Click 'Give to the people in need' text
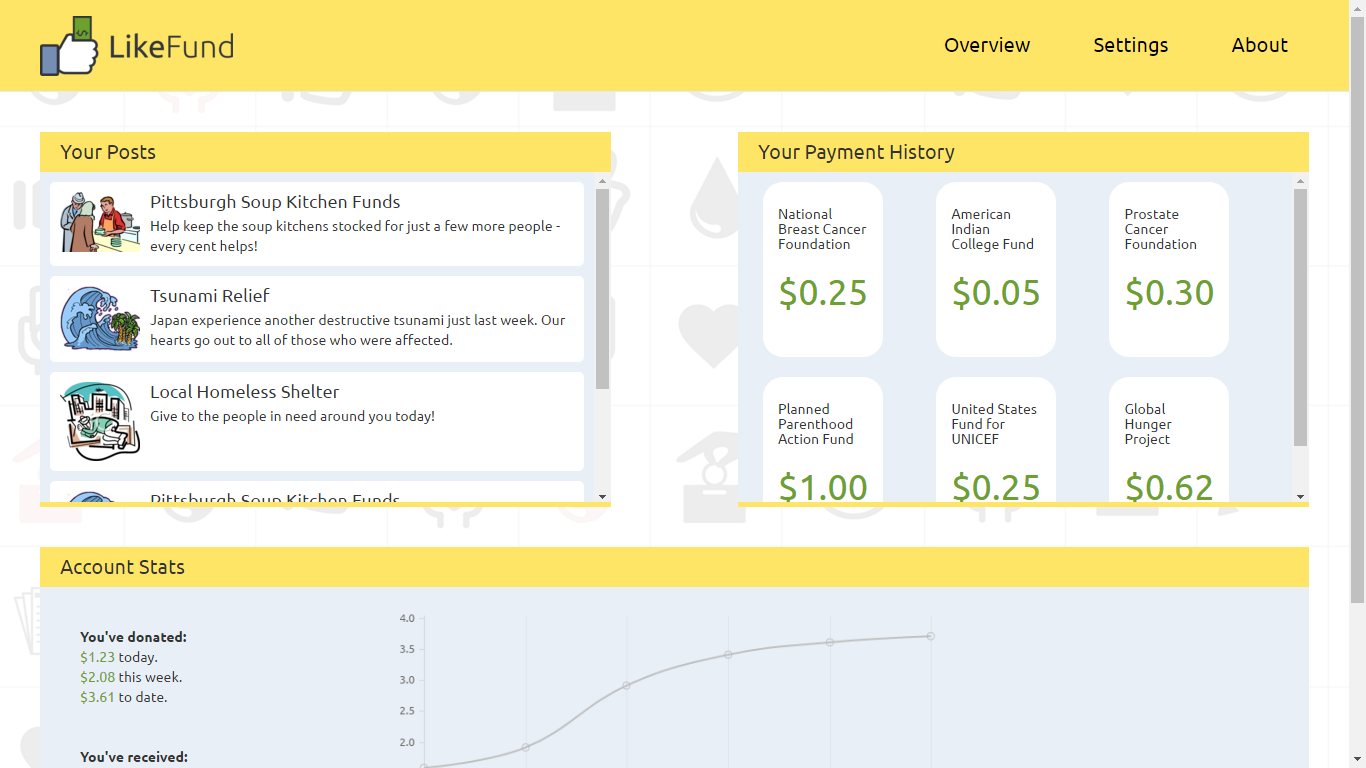This screenshot has width=1366, height=768. [x=293, y=416]
